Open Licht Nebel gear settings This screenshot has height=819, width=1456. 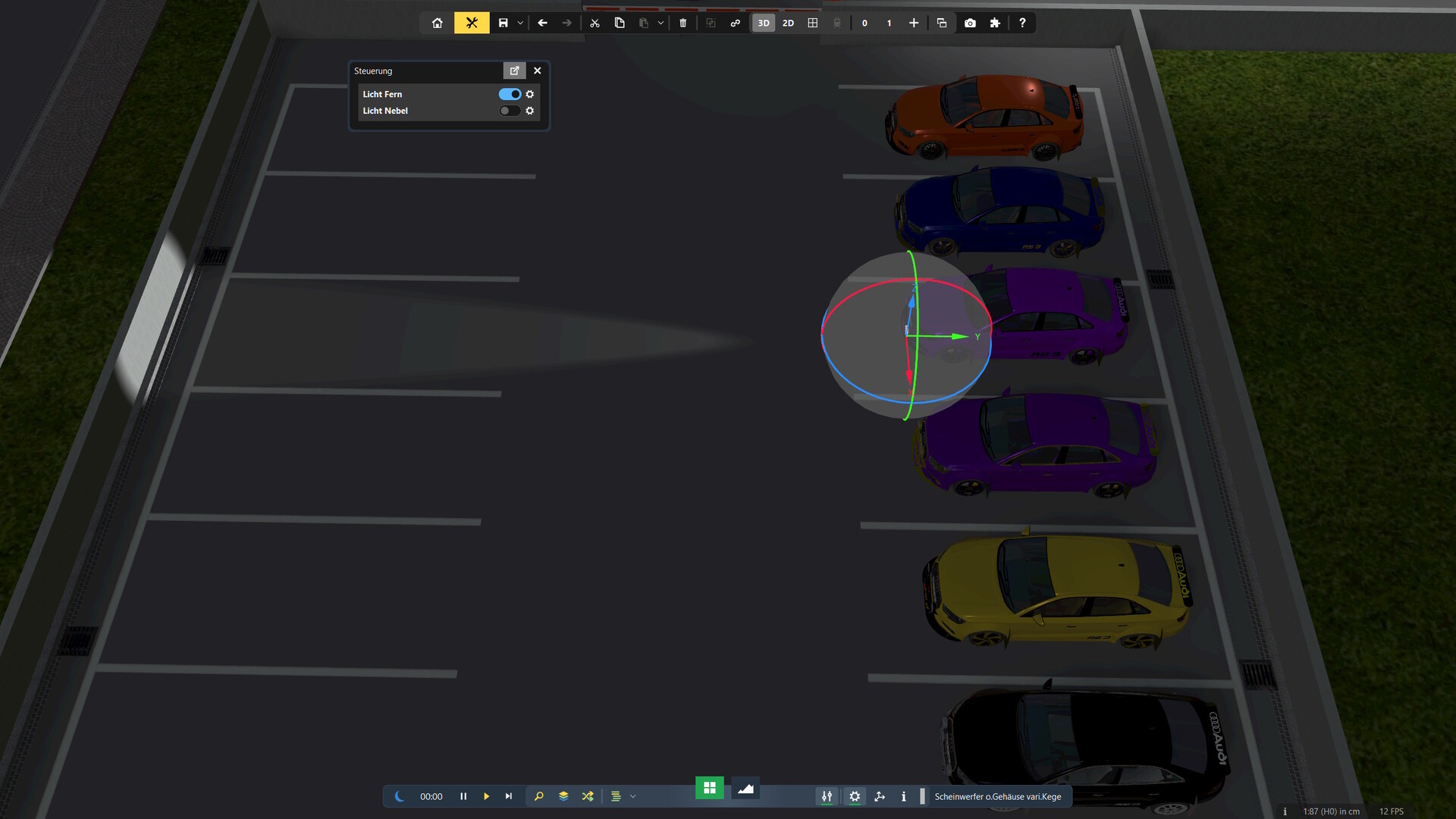point(530,111)
